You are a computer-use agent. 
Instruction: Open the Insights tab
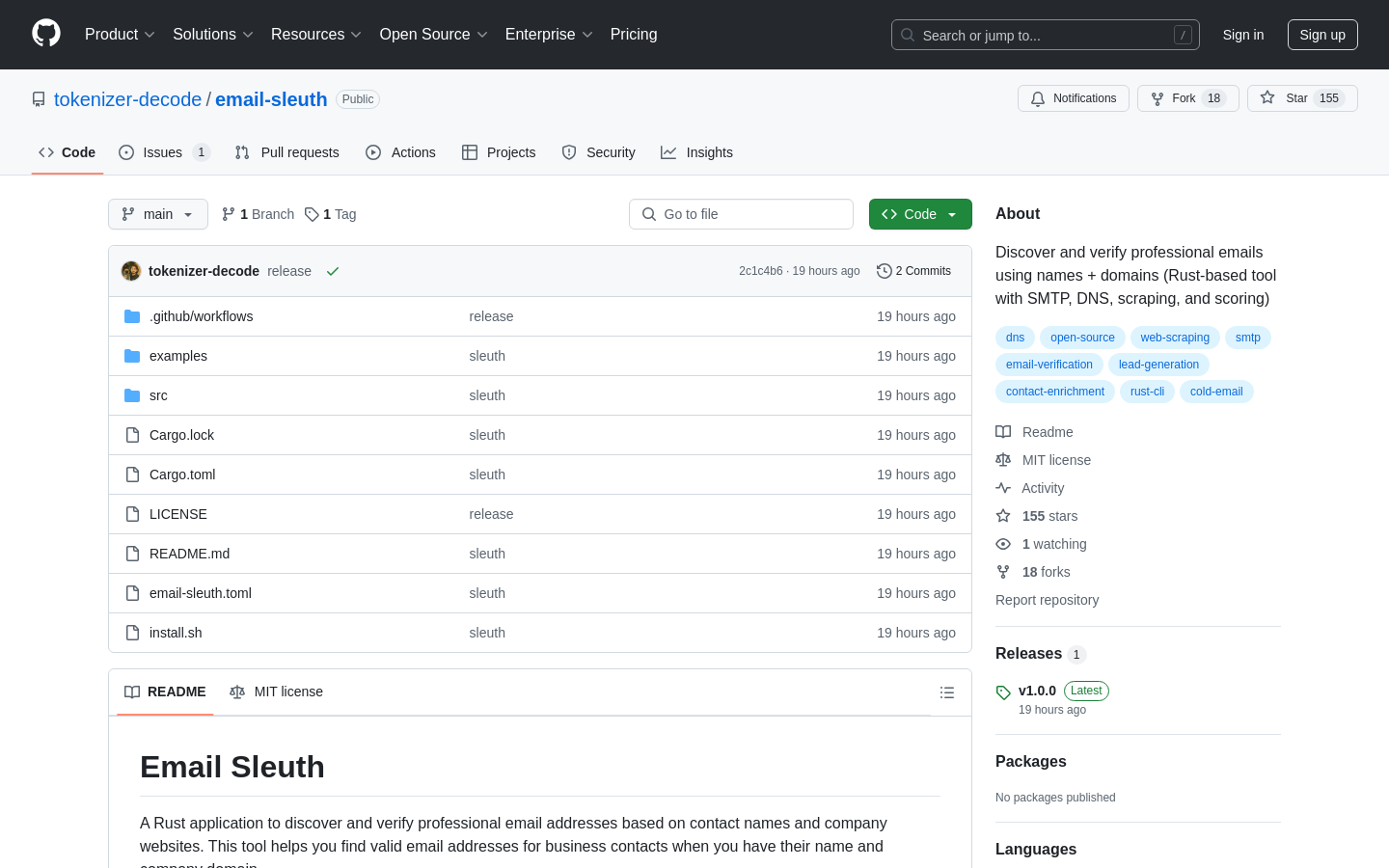[x=697, y=152]
